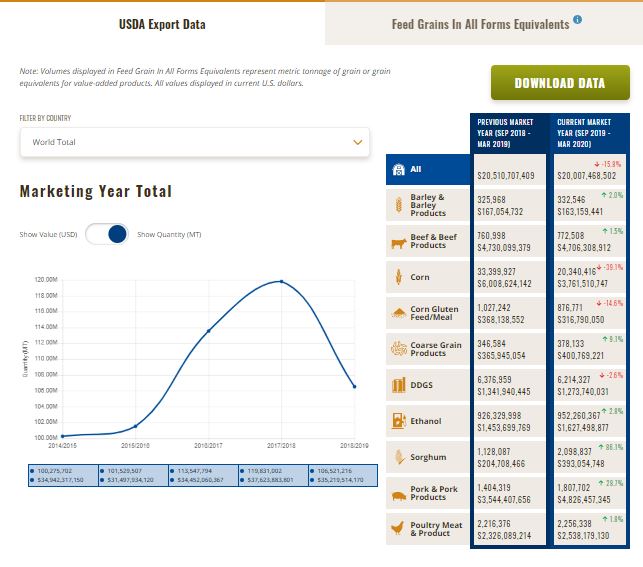Click the Pork & Pork Products pig icon
The height and width of the screenshot is (567, 643).
398,496
